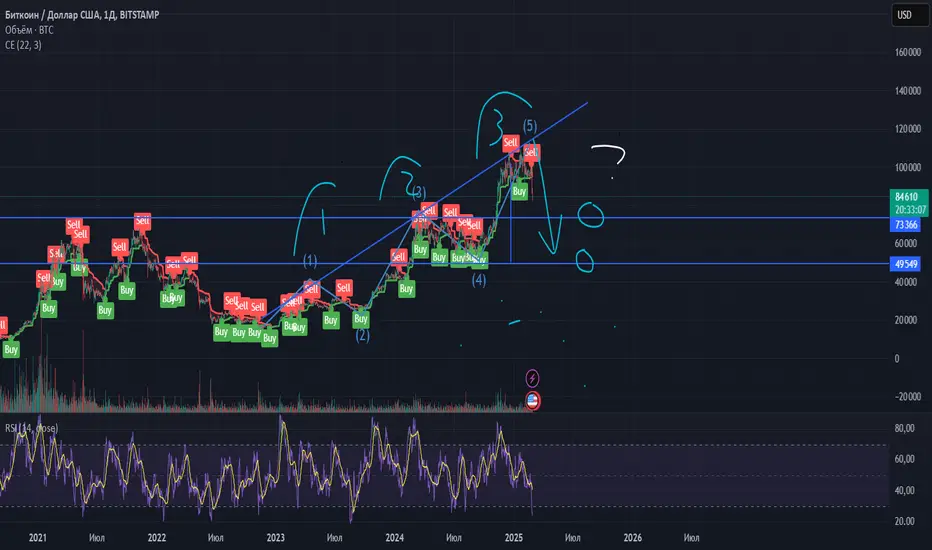Click the 2021 label on time axis

37,538
